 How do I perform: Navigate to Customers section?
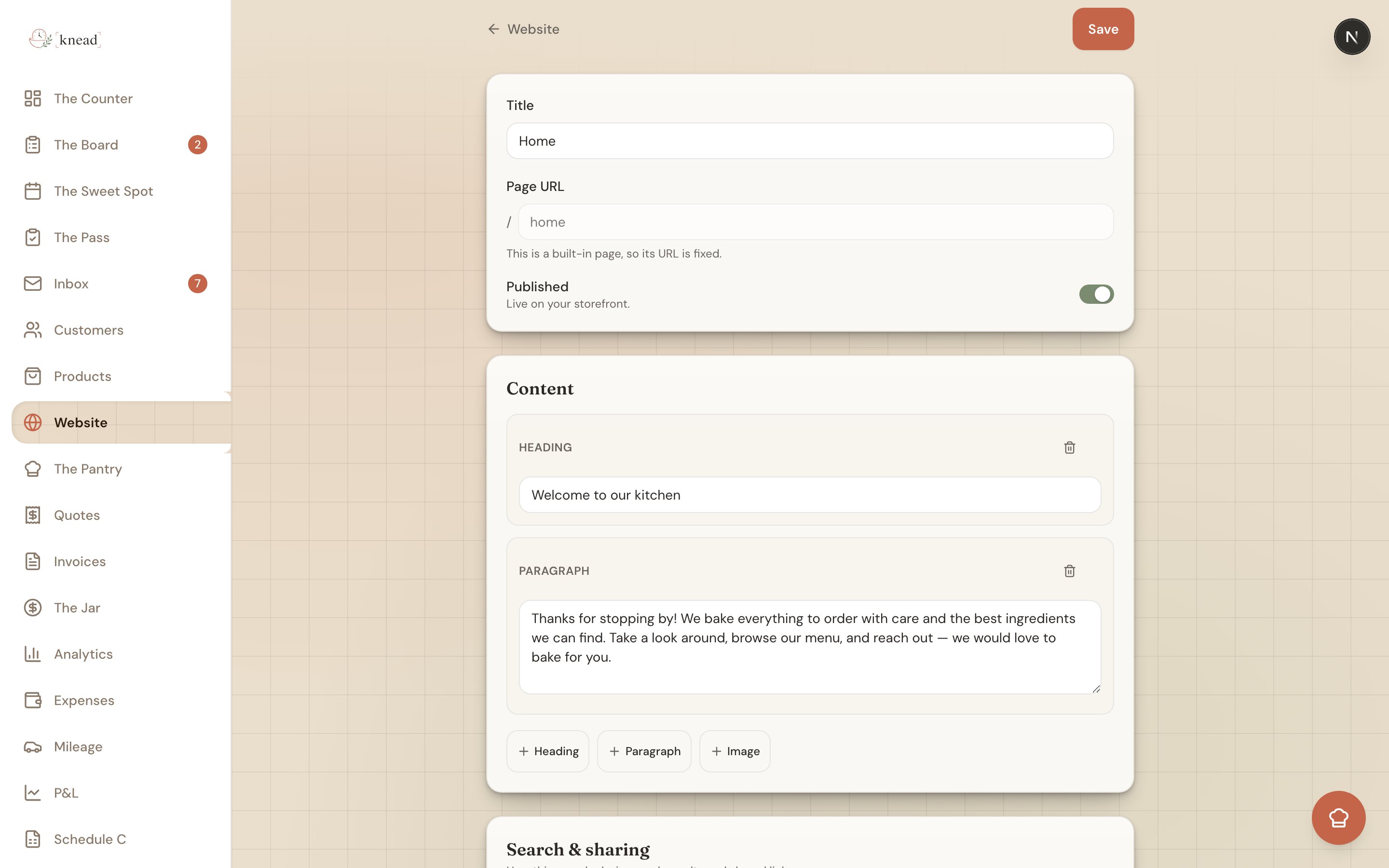(x=115, y=330)
